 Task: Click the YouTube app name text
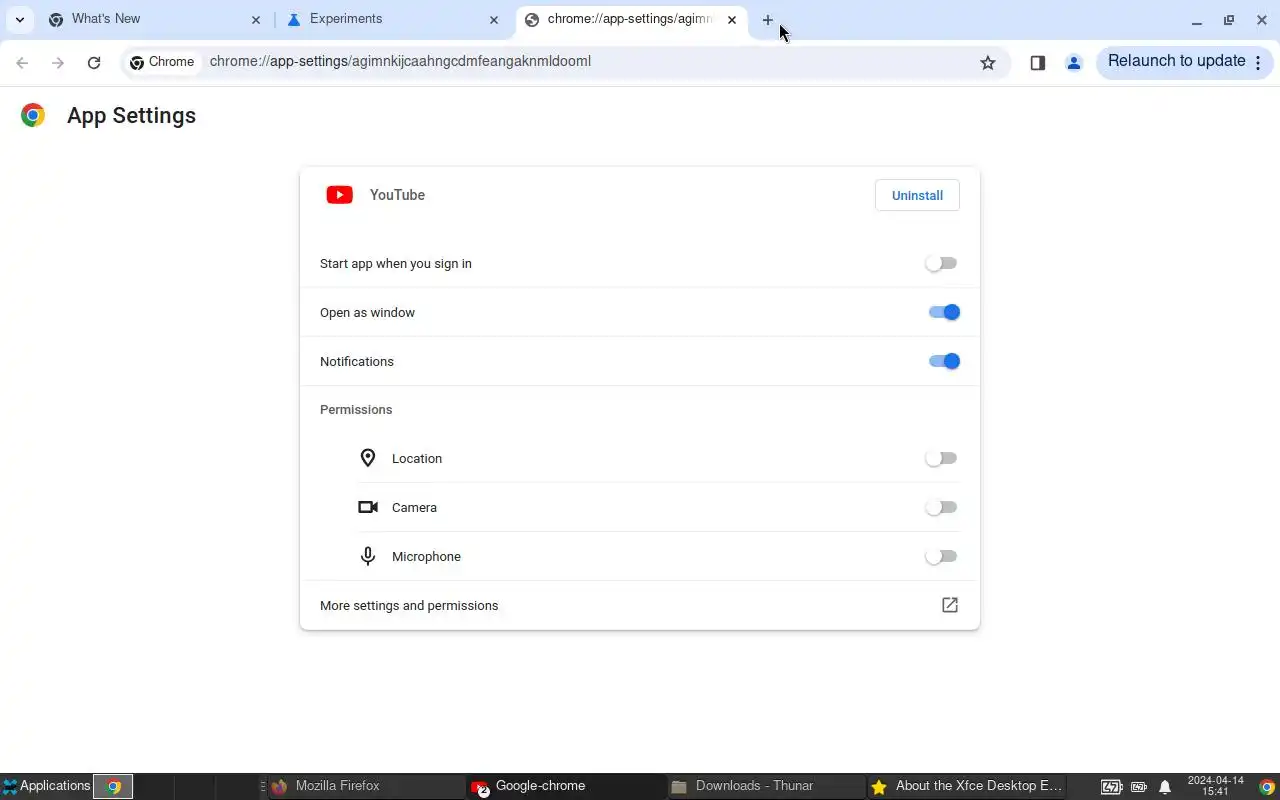pos(397,195)
